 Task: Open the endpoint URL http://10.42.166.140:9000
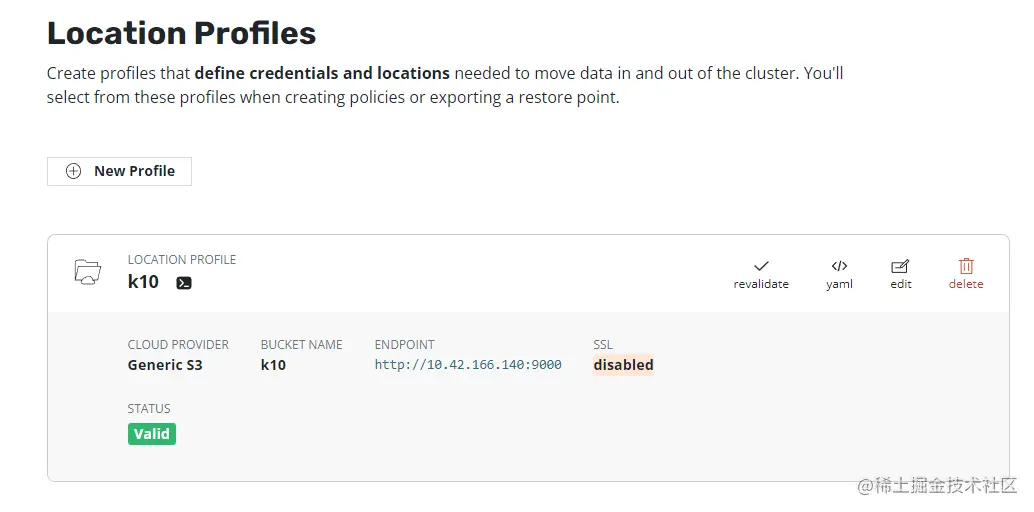click(468, 365)
